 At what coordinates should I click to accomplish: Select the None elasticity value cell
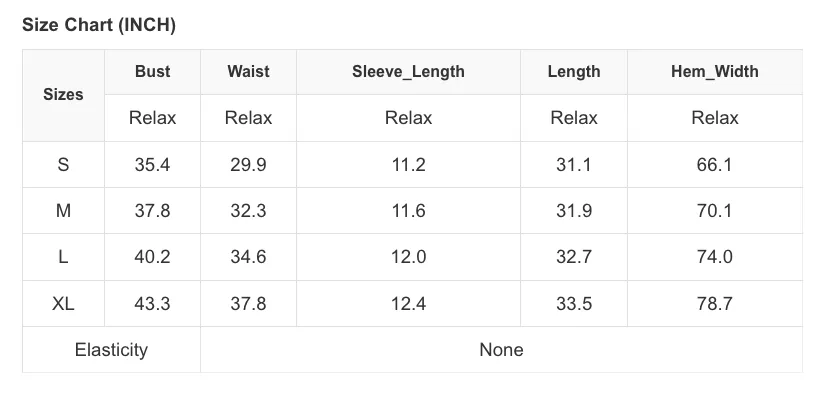(501, 349)
